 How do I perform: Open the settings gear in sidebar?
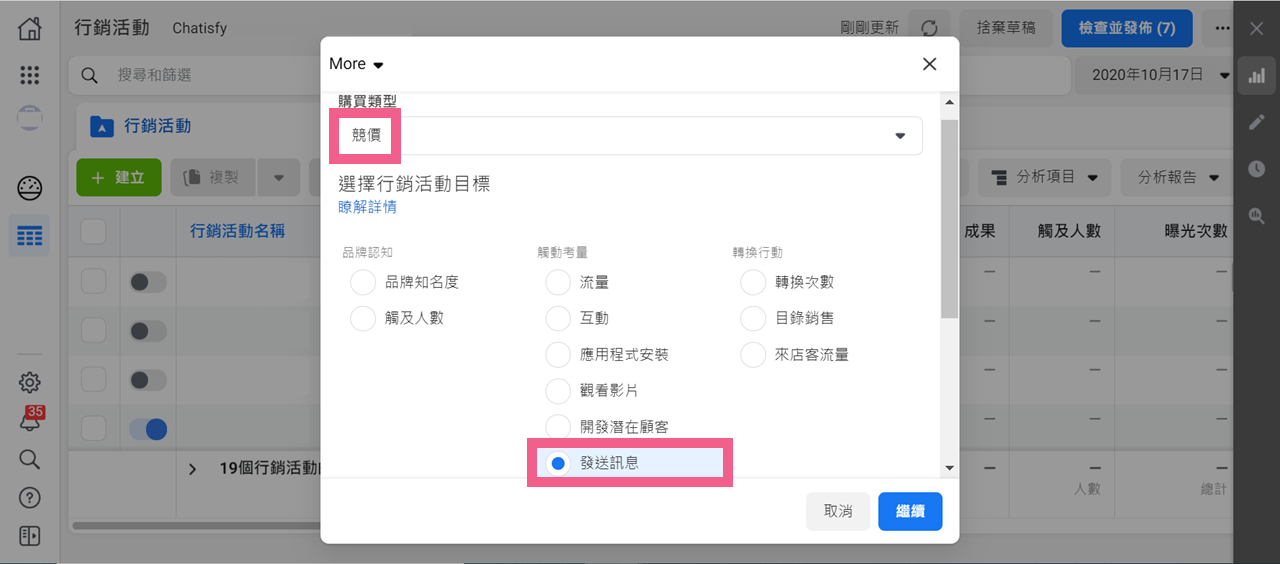click(x=30, y=382)
